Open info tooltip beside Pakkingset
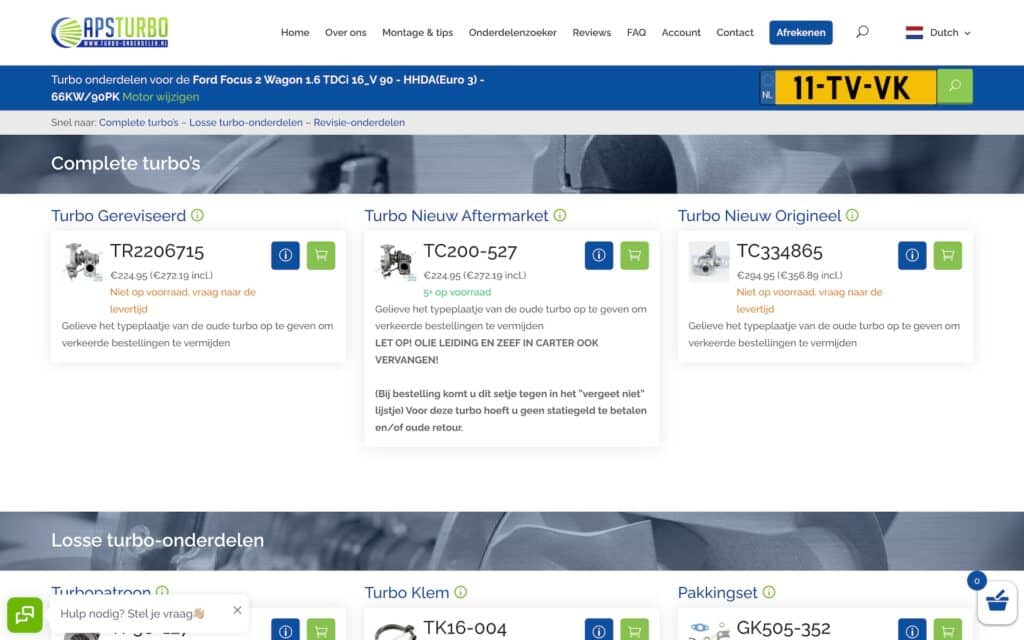The image size is (1024, 640). [769, 592]
